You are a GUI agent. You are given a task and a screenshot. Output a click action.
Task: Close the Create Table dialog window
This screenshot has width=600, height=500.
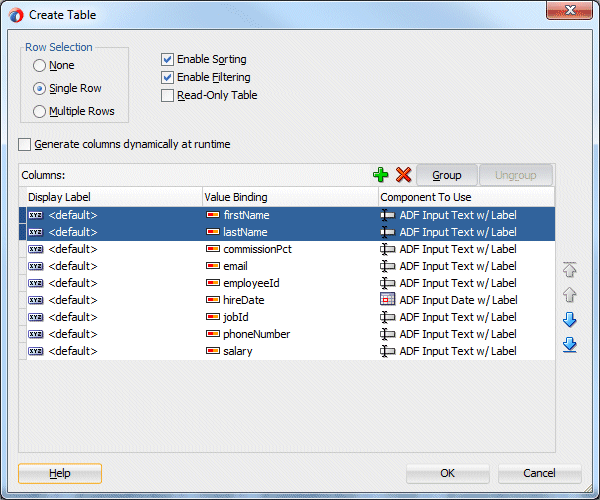569,10
